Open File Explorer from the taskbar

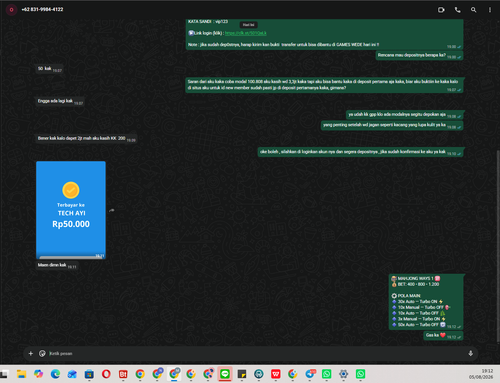21,374
